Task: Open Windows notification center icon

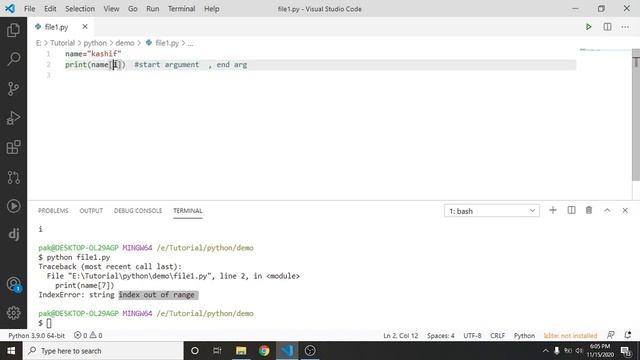Action: pyautogui.click(x=626, y=351)
